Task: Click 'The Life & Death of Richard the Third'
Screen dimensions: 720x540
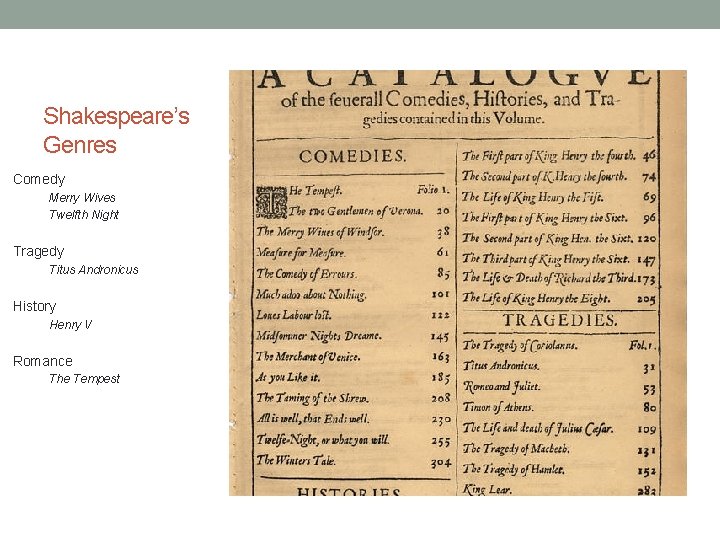Action: (x=549, y=278)
